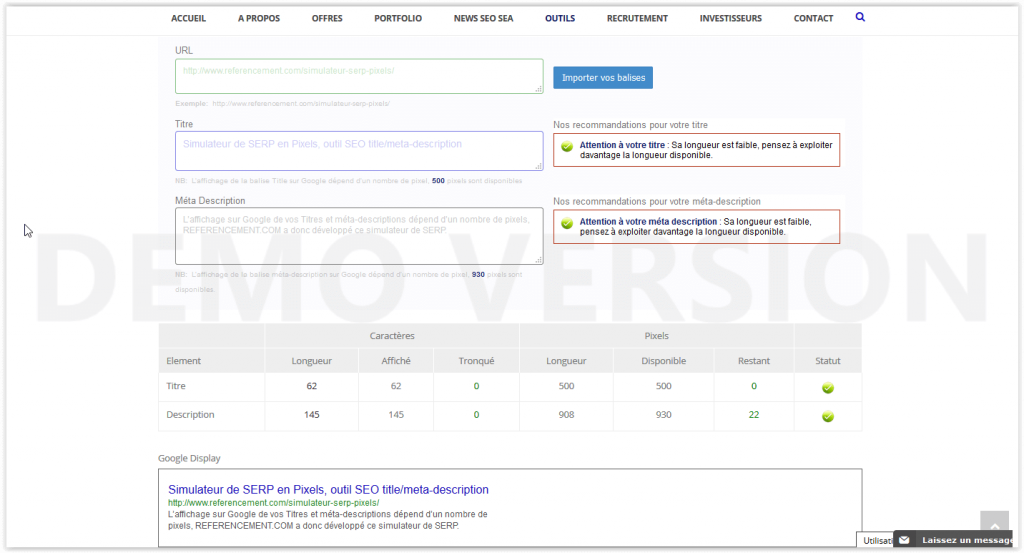Click inside the Méta Description textarea

pos(358,235)
